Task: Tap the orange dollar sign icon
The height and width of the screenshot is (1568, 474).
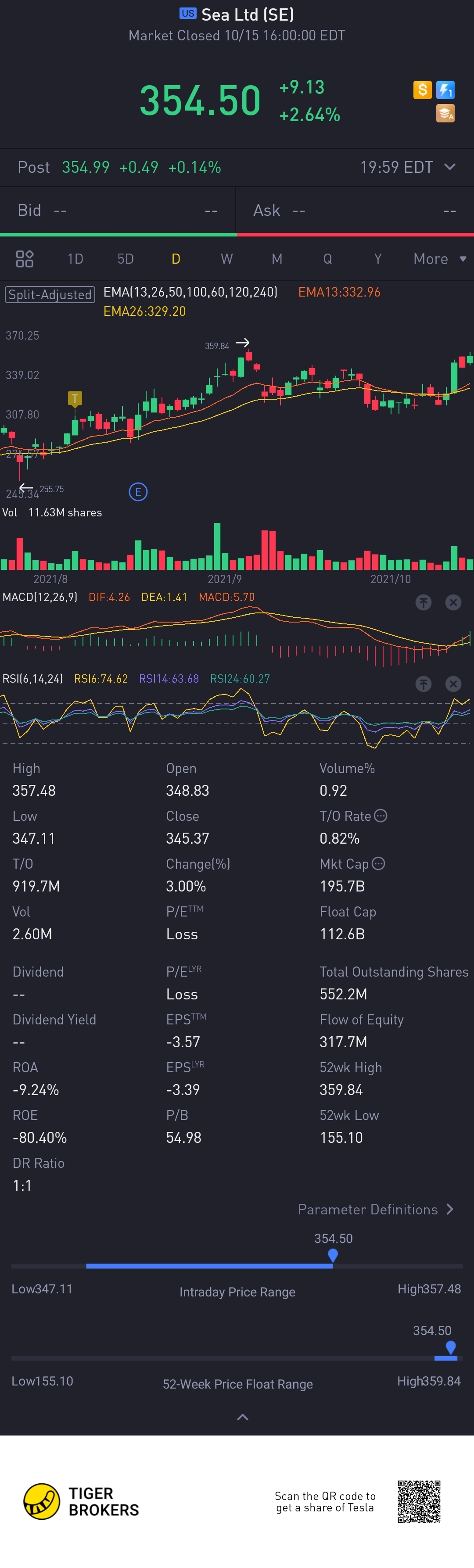Action: point(422,90)
